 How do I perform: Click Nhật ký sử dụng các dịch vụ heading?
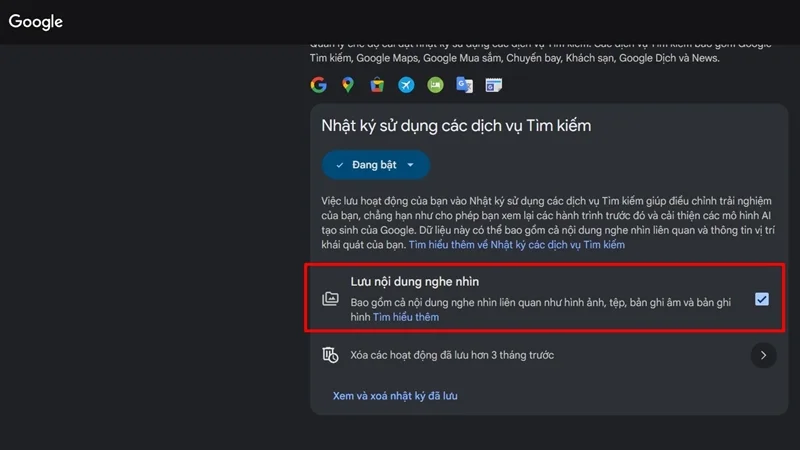(x=456, y=126)
